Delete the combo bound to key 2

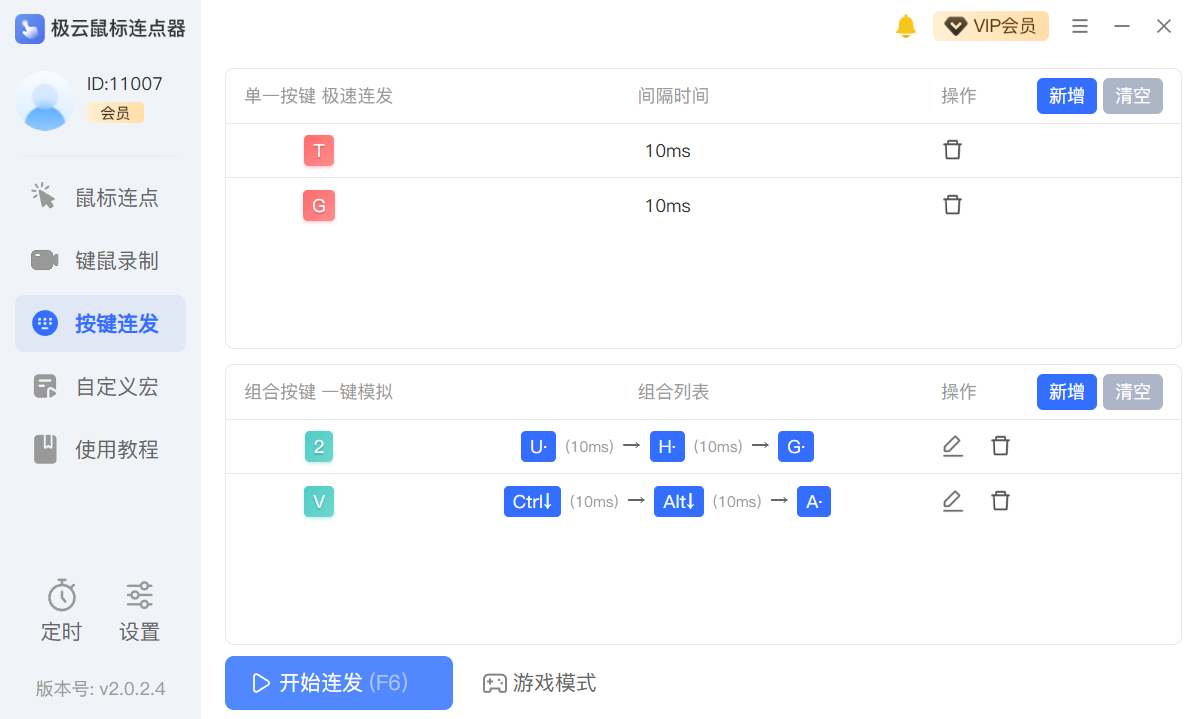pos(1000,446)
